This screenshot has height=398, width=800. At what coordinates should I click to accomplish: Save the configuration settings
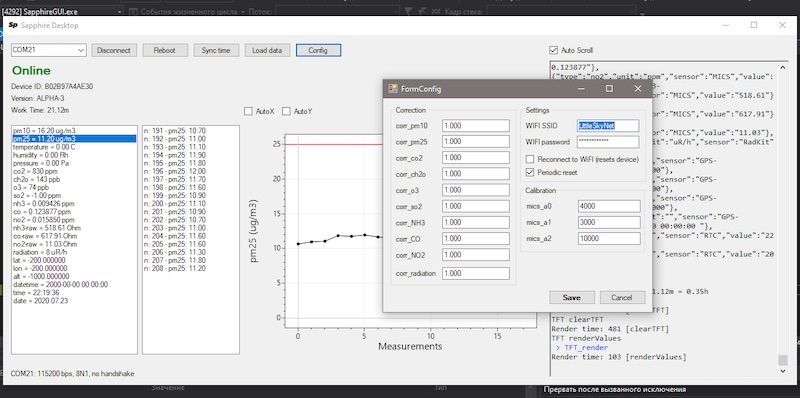coord(572,297)
